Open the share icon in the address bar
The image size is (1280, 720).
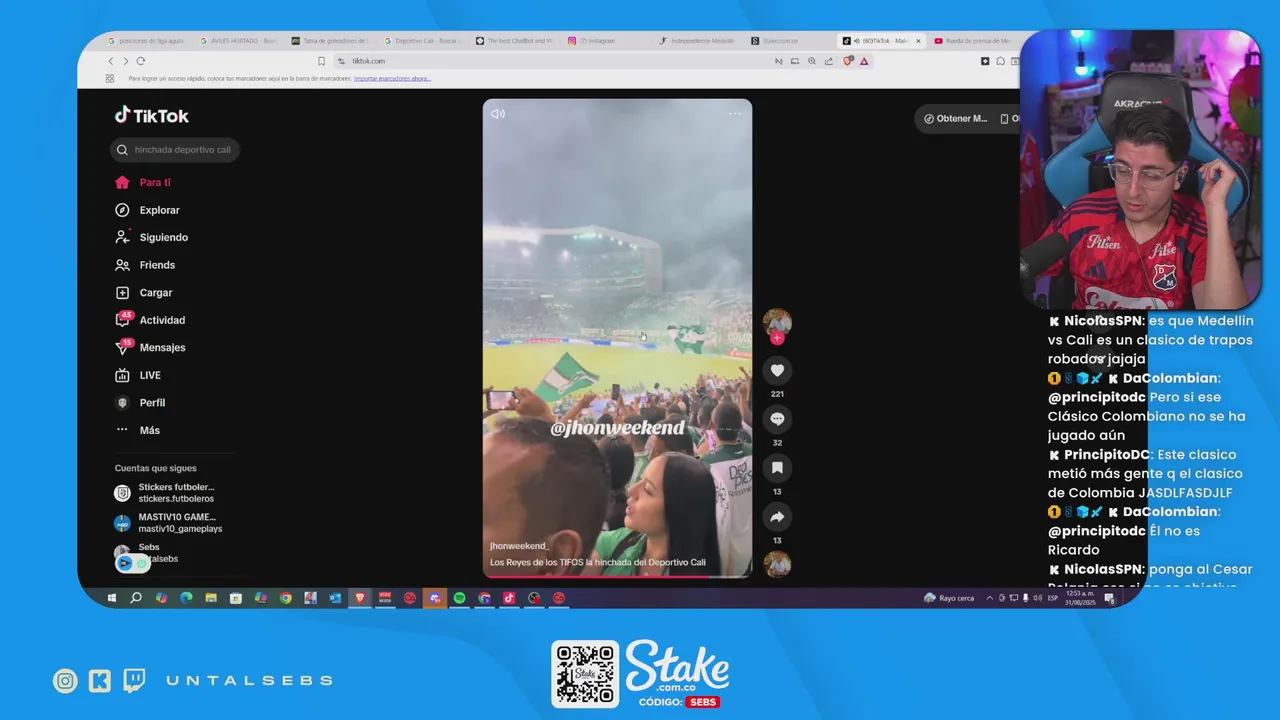[828, 61]
